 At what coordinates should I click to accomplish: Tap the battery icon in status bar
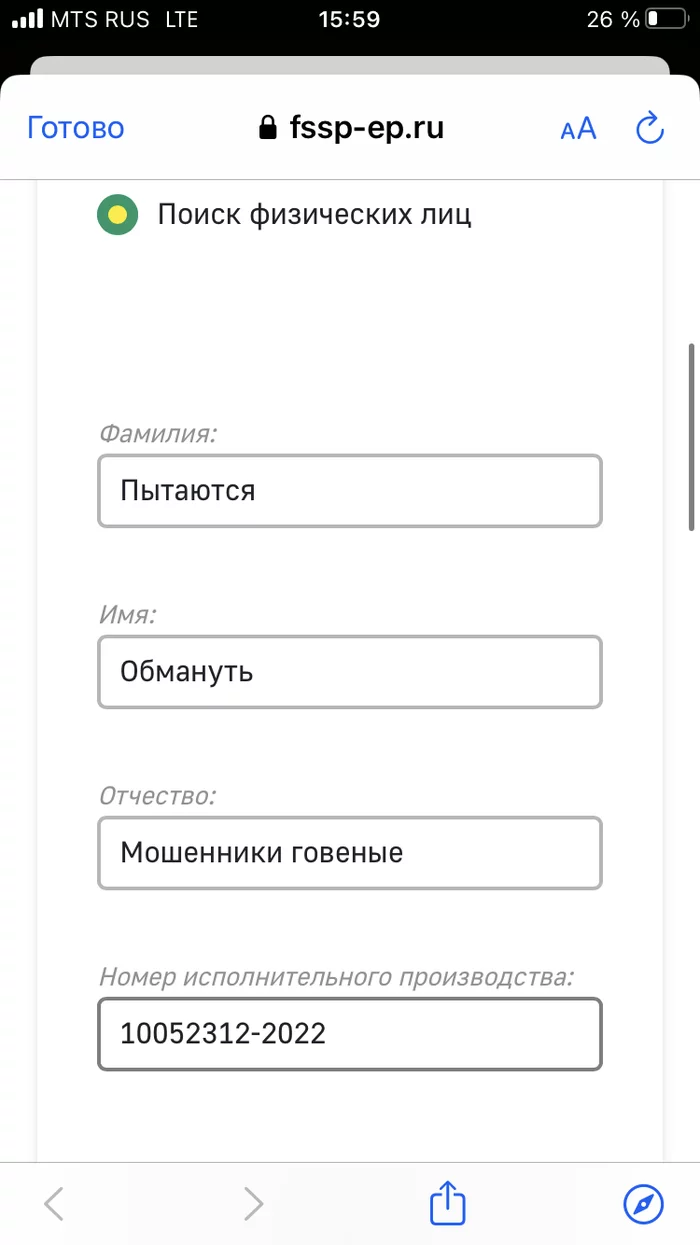[x=666, y=17]
